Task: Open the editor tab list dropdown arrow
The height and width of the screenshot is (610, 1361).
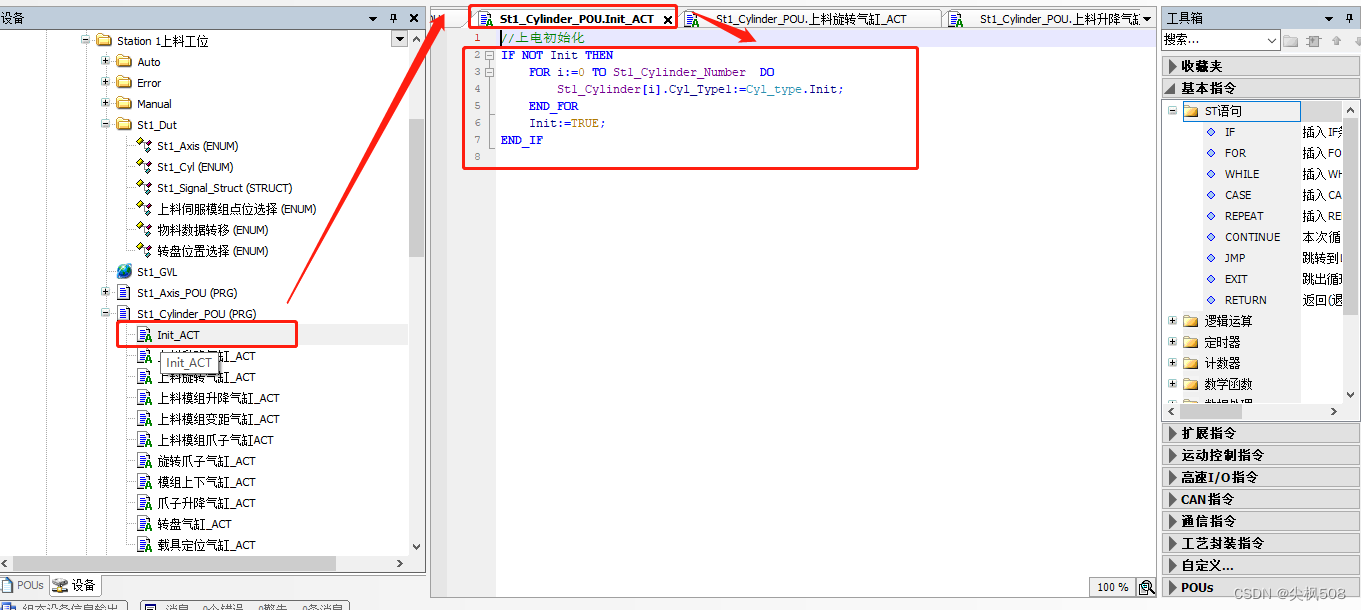Action: 1147,19
